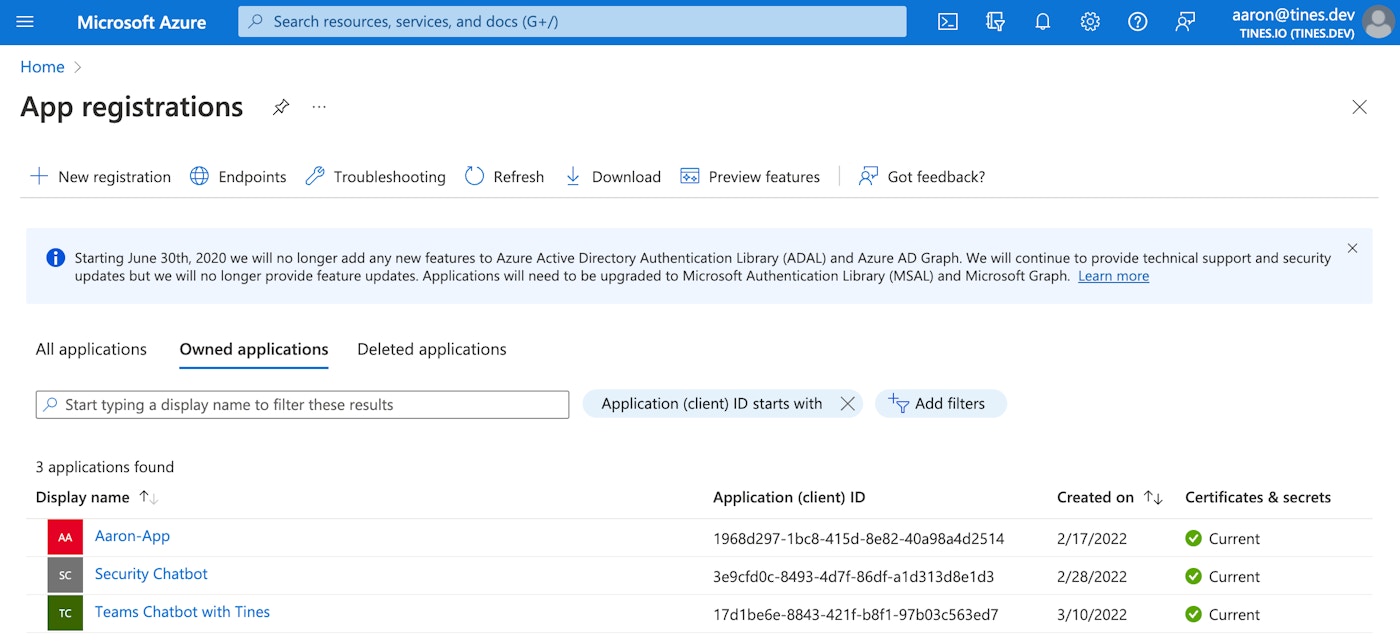Open the ellipsis more options menu
The height and width of the screenshot is (642, 1400).
319,107
